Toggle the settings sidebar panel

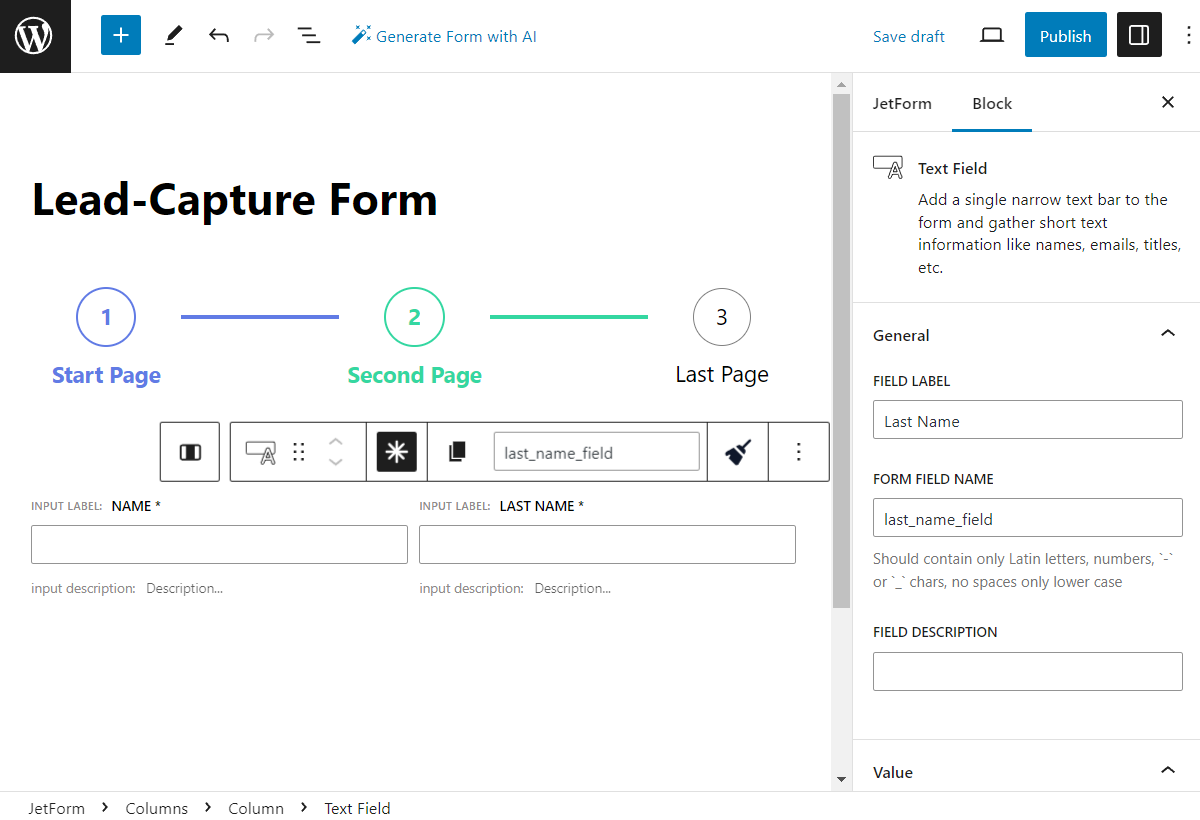click(x=1139, y=35)
